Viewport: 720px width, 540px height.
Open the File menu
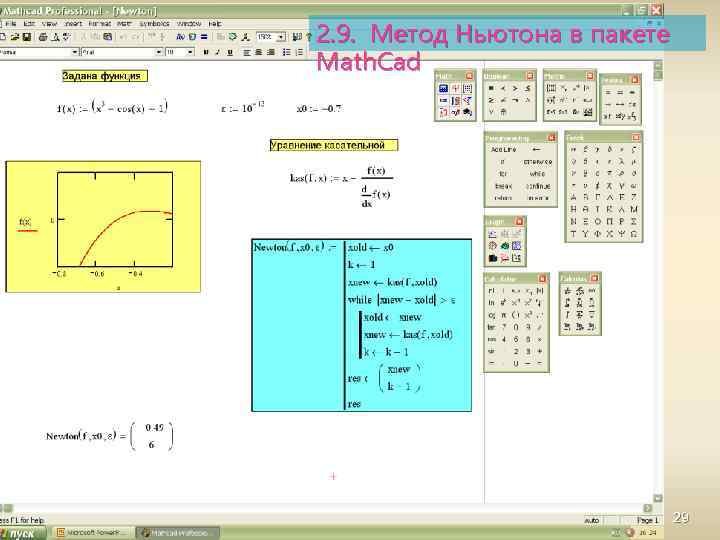point(11,23)
